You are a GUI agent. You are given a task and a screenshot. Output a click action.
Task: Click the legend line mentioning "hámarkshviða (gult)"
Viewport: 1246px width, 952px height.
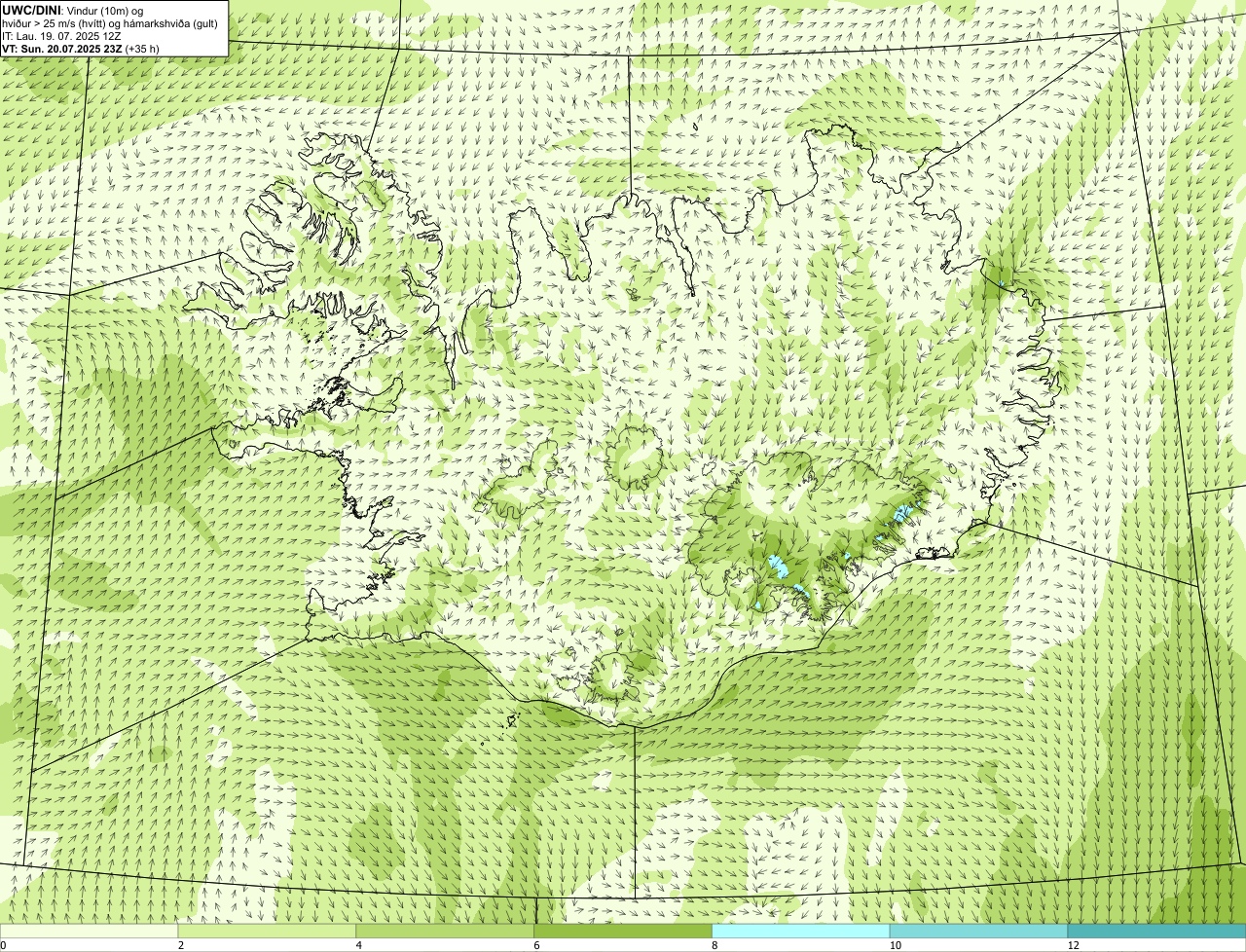point(109,22)
